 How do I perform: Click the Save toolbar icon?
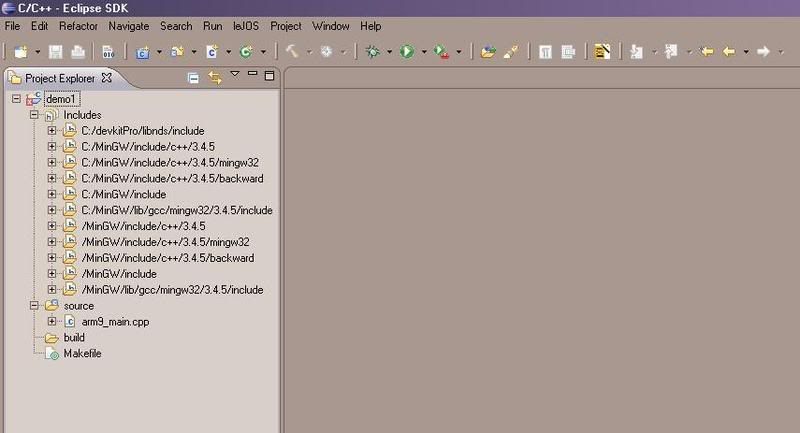[x=55, y=52]
